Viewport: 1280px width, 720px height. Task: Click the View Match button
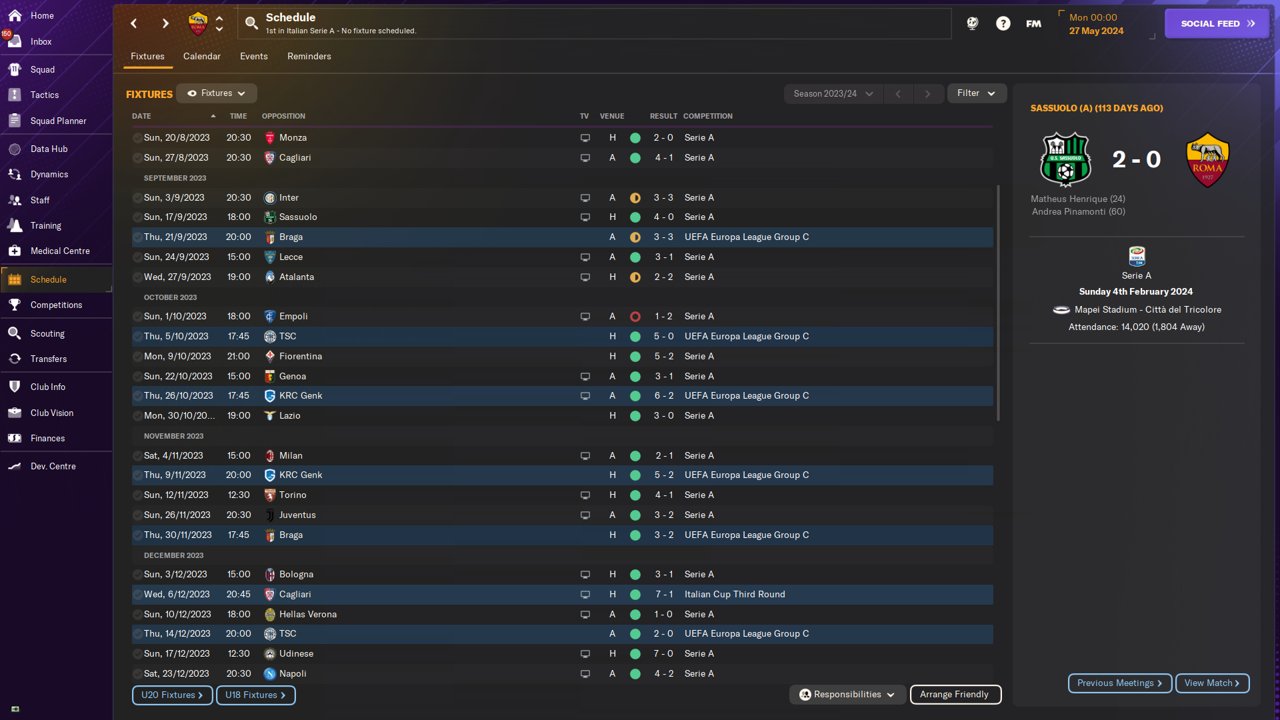pyautogui.click(x=1212, y=683)
